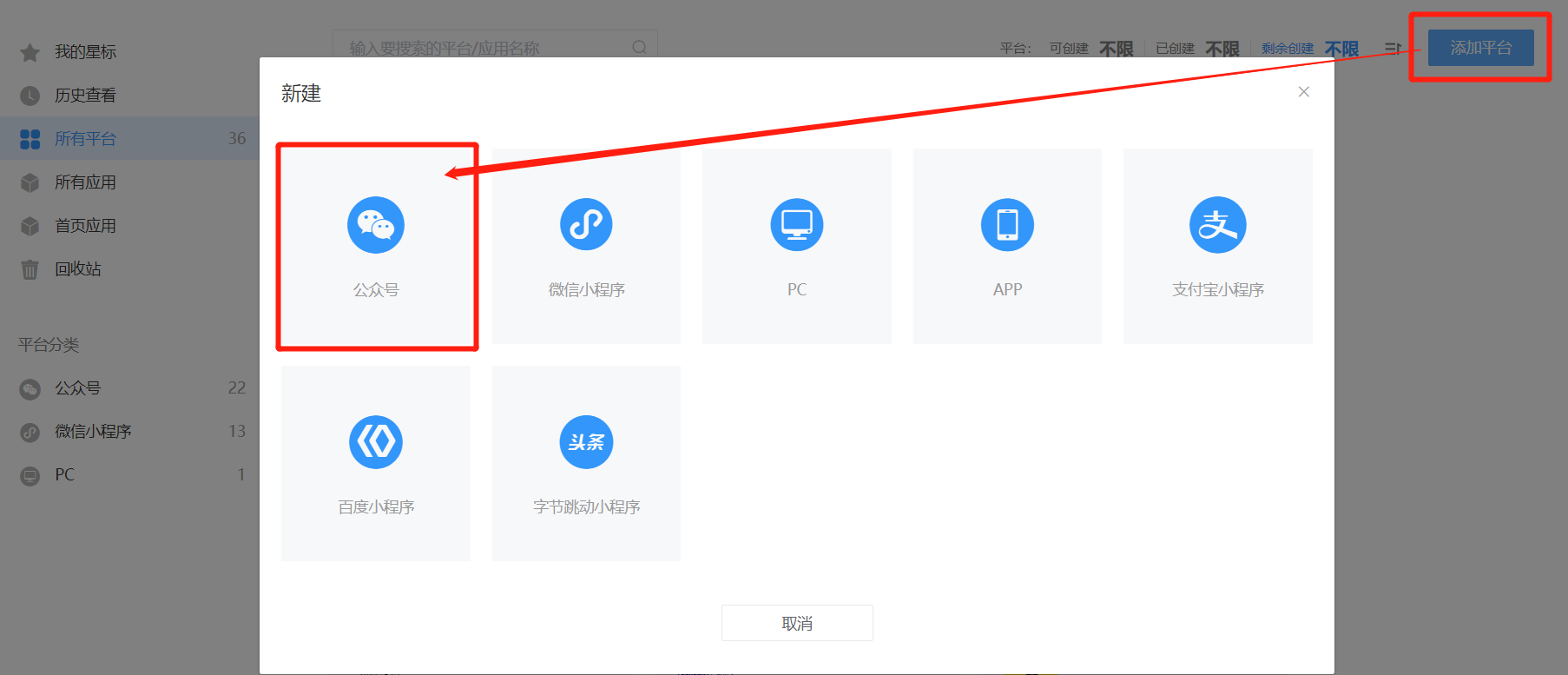1568x675 pixels.
Task: Click the 支付宝小程序 label
Action: [x=1218, y=290]
